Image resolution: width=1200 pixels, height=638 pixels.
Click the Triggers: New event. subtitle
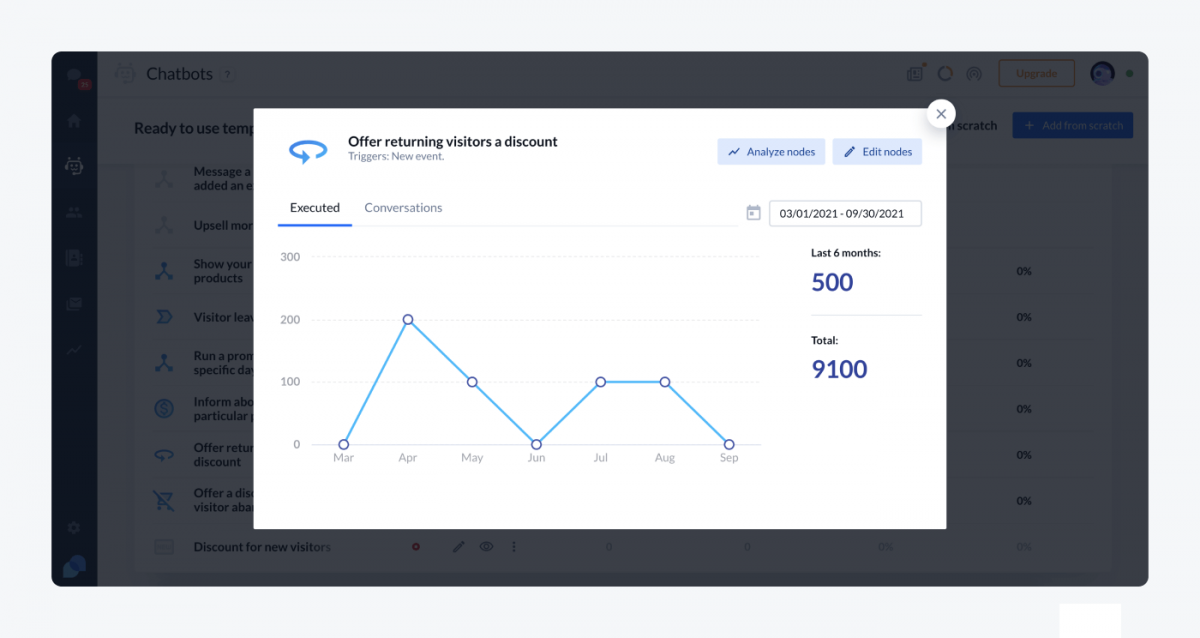pos(396,157)
